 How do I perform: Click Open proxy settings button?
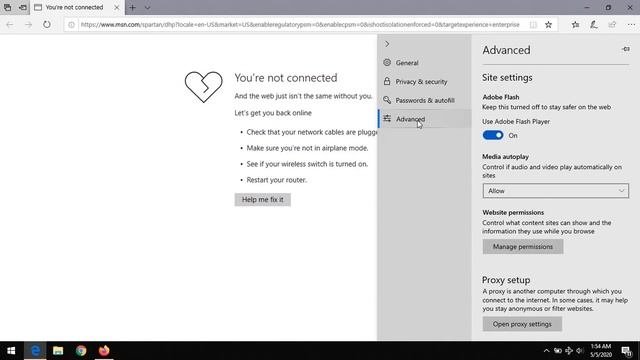(522, 324)
